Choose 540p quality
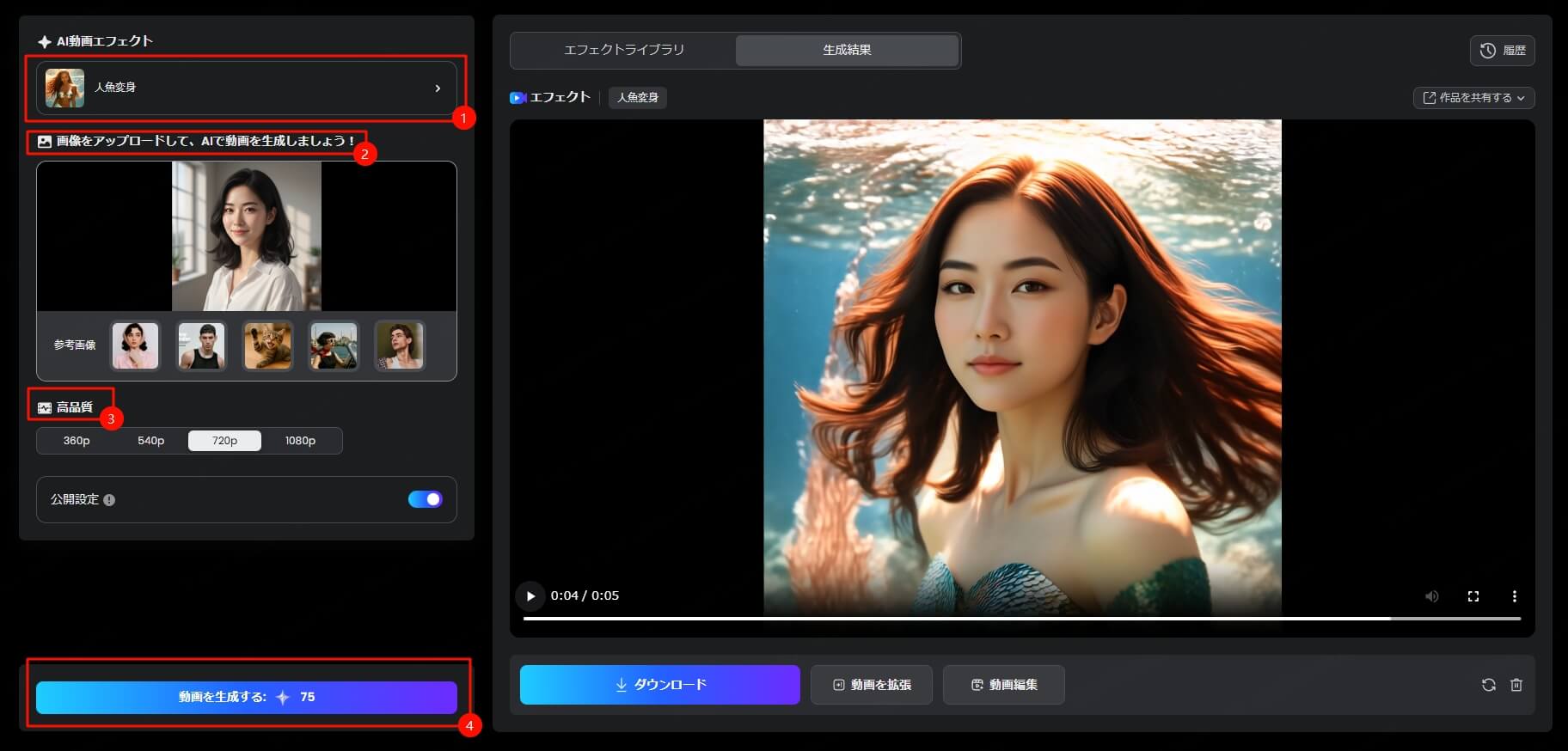1568x751 pixels. (x=150, y=441)
